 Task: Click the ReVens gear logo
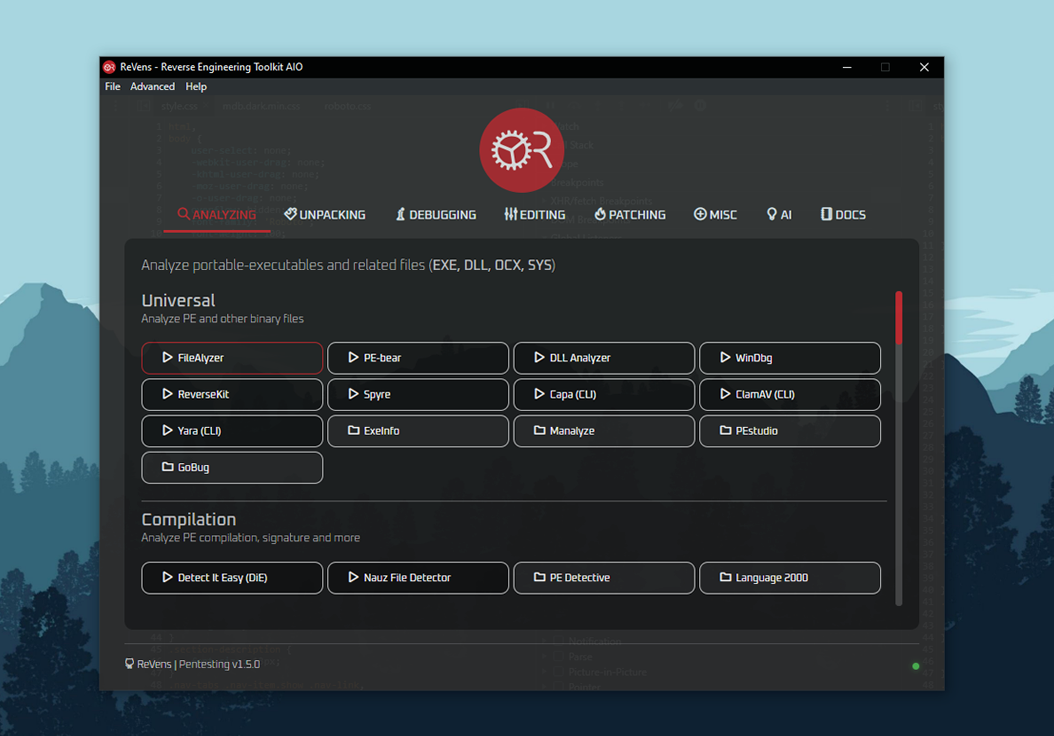tap(521, 150)
